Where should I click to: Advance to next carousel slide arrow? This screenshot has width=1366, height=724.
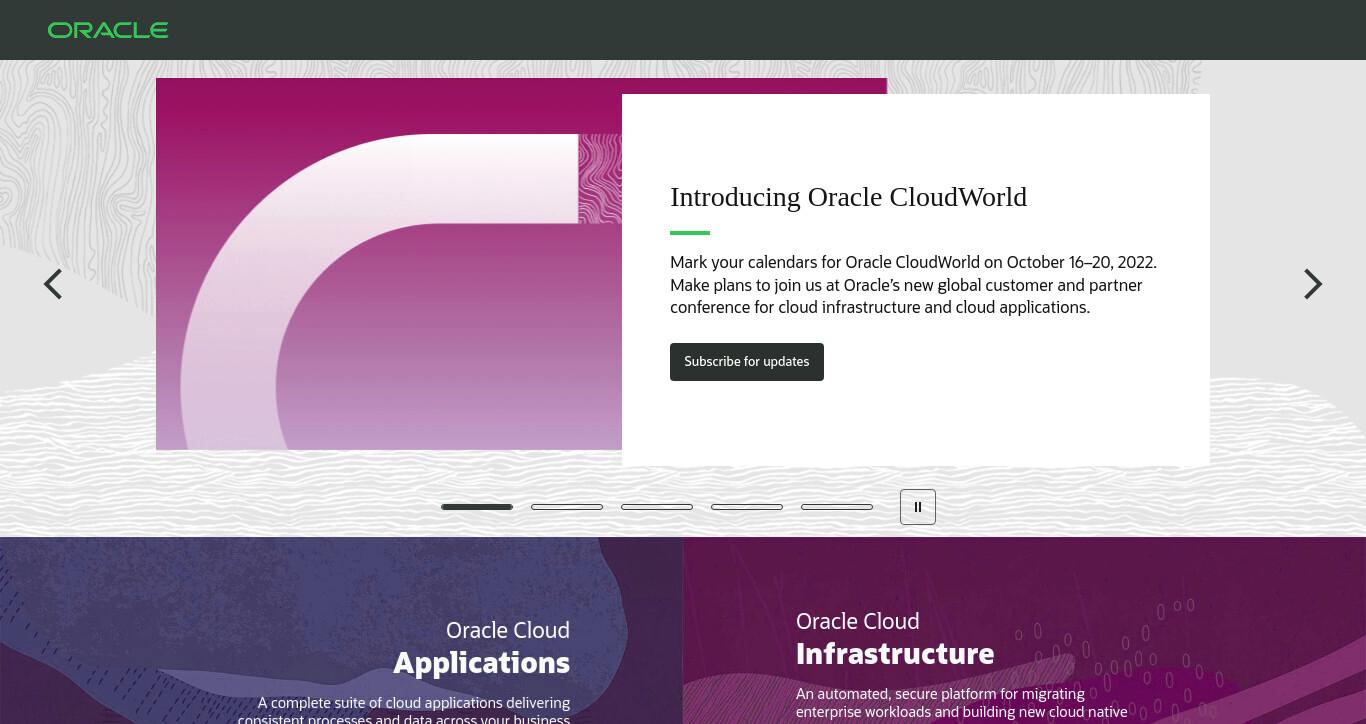pyautogui.click(x=1313, y=284)
